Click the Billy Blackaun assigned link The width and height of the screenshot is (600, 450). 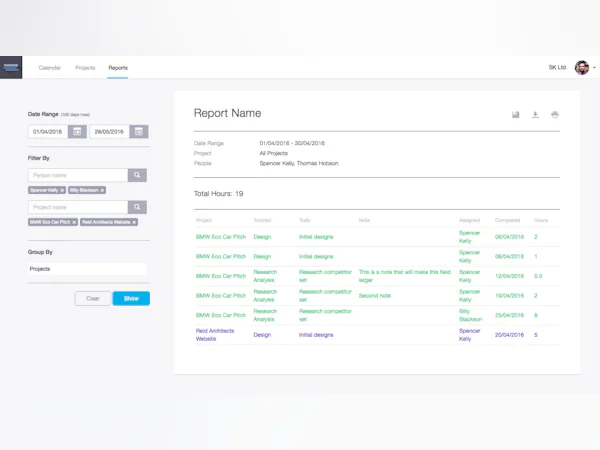tap(470, 315)
